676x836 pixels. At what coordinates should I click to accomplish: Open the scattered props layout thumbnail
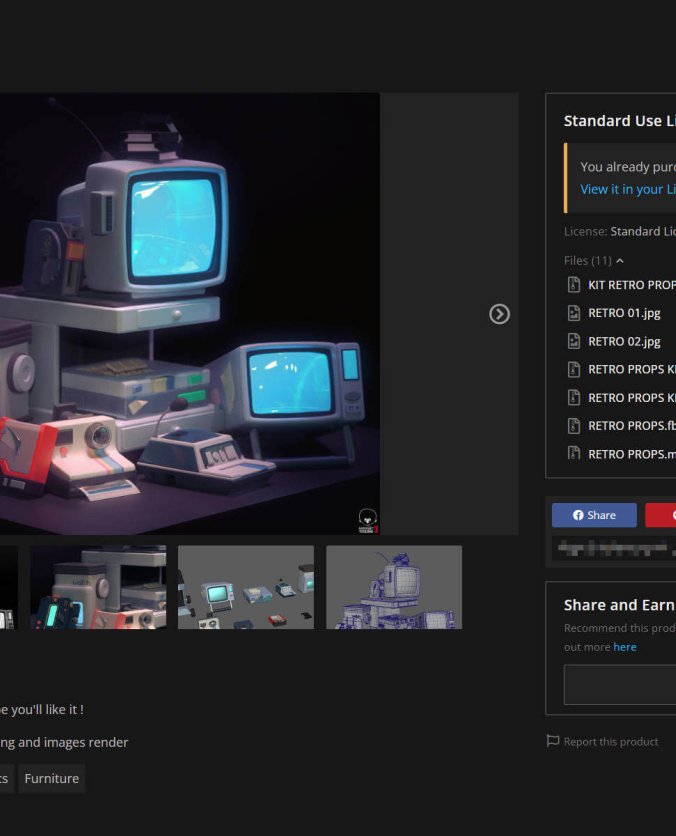coord(245,587)
